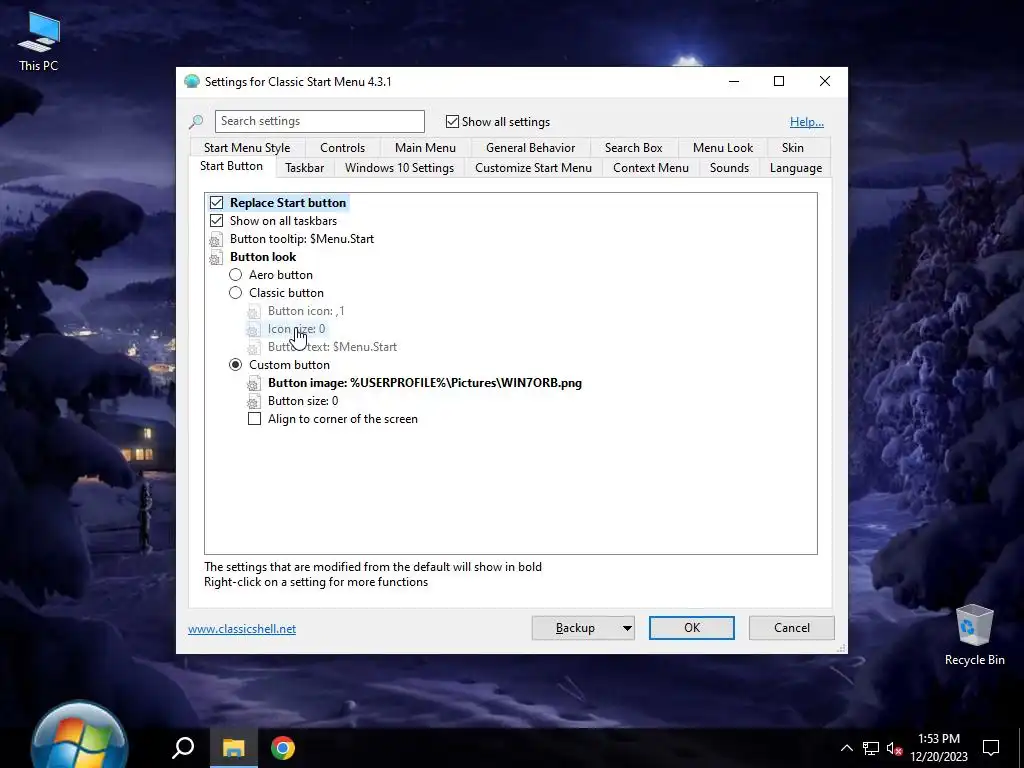Viewport: 1024px width, 768px height.
Task: Open This PC desktop icon
Action: coord(39,42)
